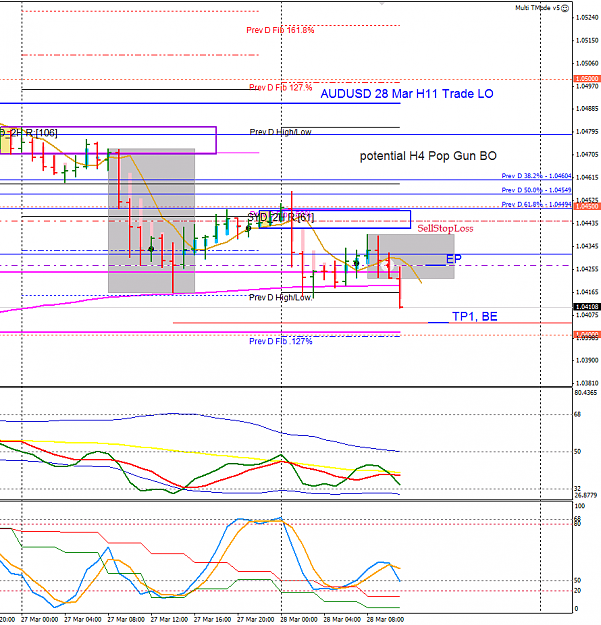Click the SellStopLoss label
This screenshot has height=625, width=601.
pos(445,228)
